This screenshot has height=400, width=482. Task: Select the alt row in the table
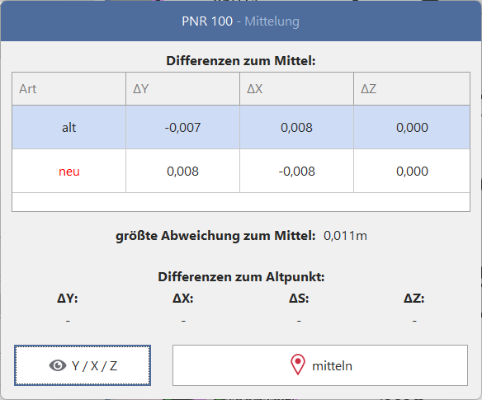tap(241, 127)
